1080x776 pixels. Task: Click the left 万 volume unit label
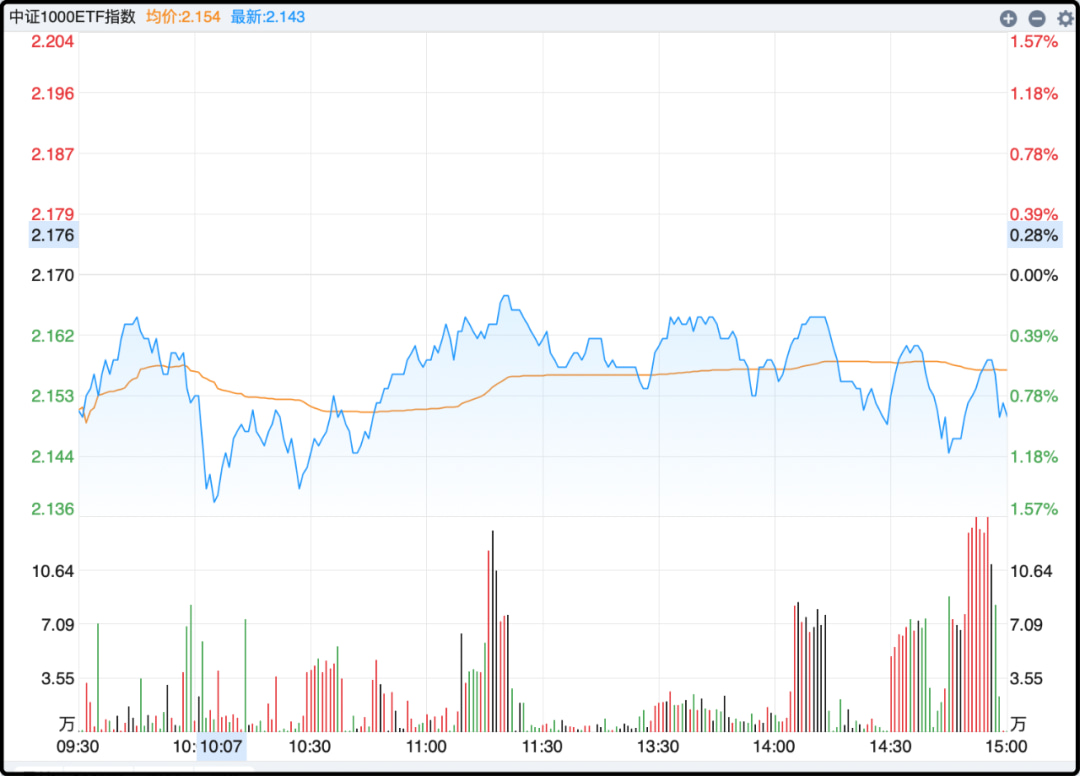point(66,724)
